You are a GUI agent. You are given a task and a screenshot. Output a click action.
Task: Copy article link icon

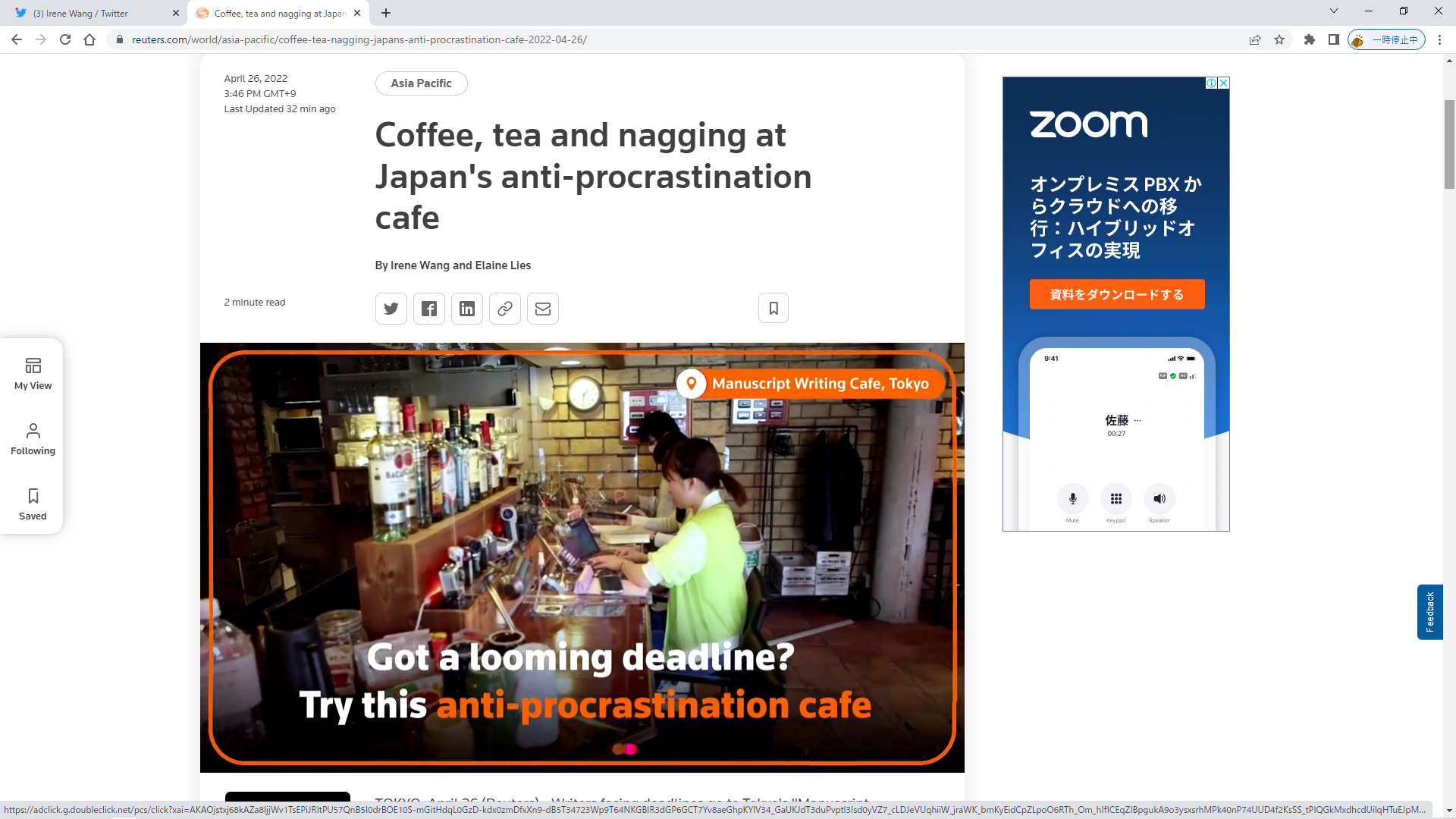pyautogui.click(x=505, y=309)
